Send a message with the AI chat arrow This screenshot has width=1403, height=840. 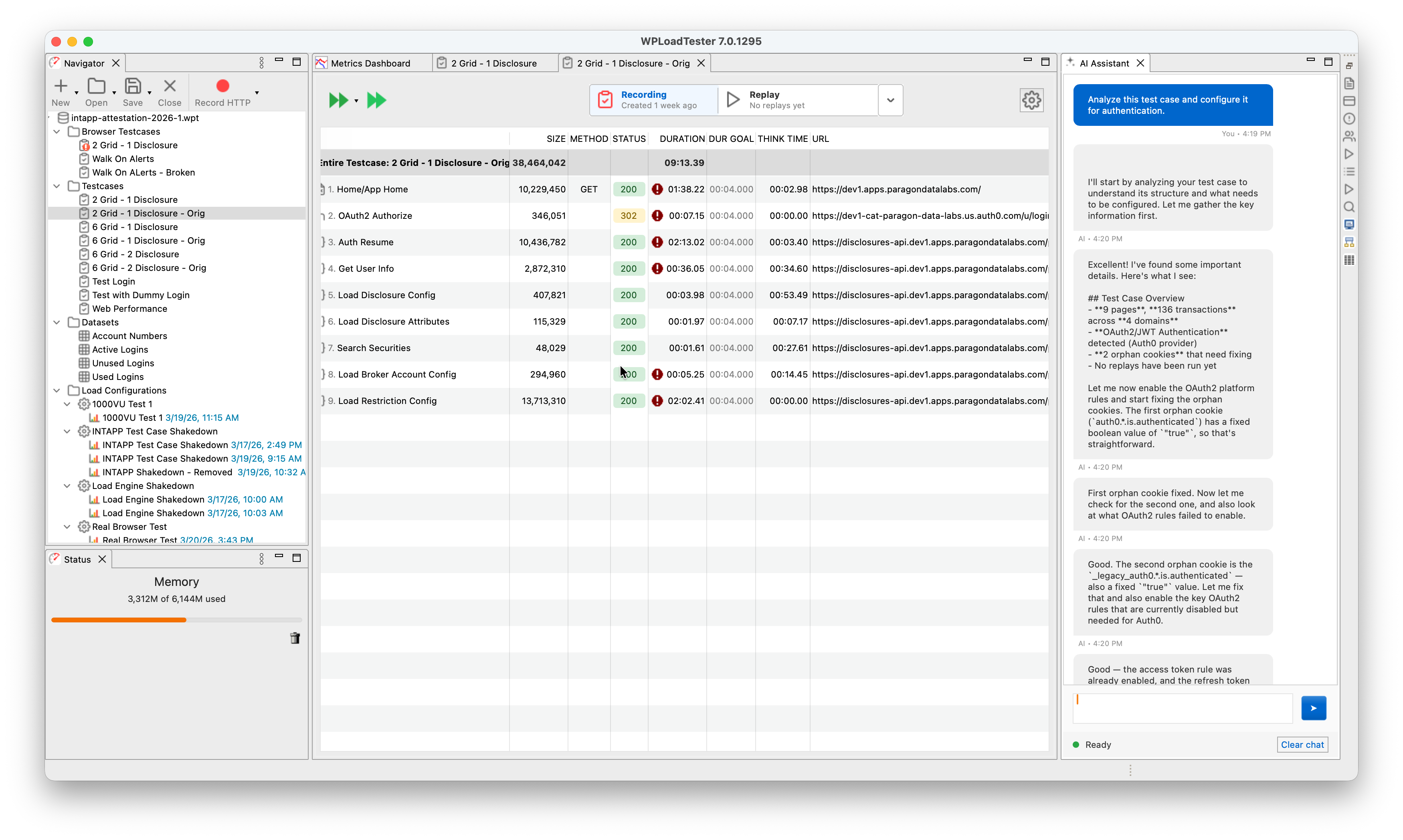(x=1314, y=708)
